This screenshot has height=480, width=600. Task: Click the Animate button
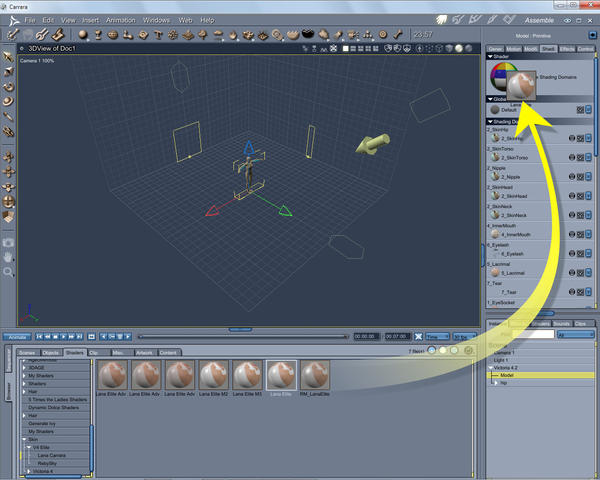pos(17,337)
